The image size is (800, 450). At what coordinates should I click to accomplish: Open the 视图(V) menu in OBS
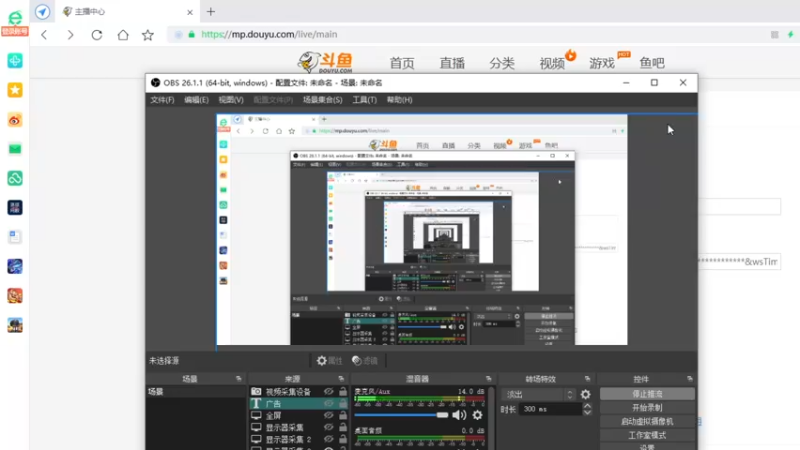click(231, 100)
